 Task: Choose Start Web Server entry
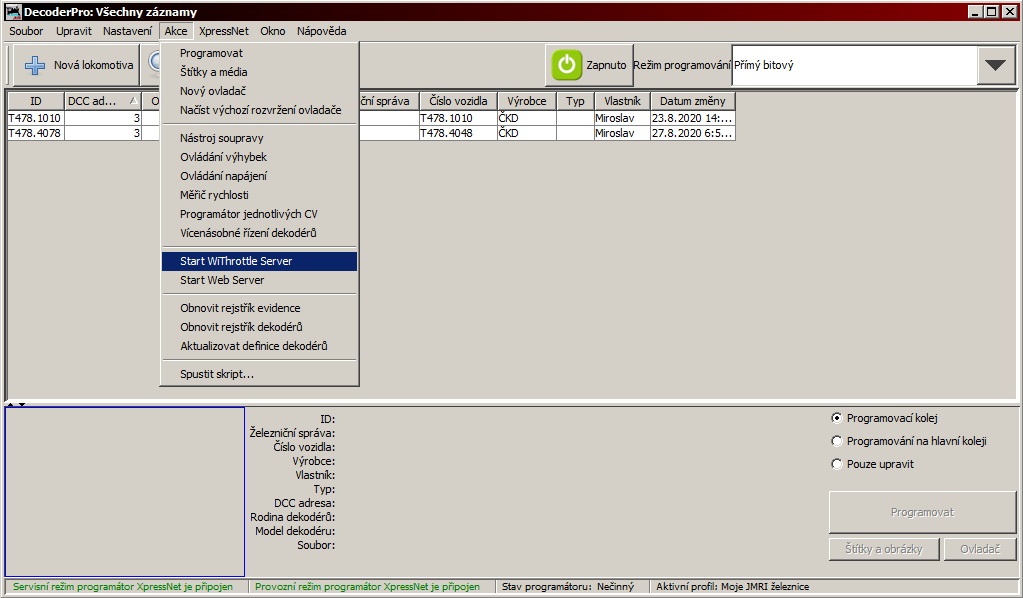pos(259,280)
